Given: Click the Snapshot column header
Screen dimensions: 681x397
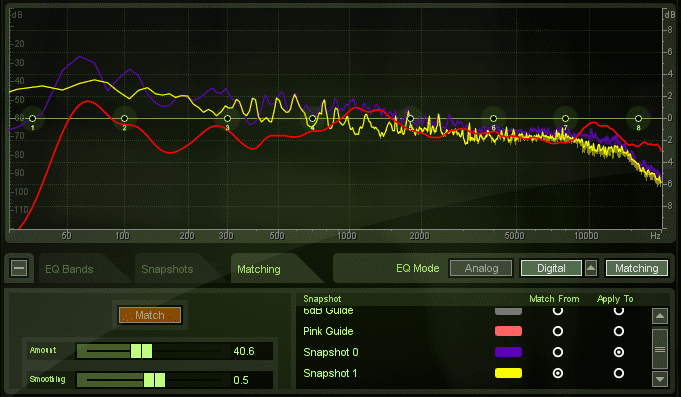Looking at the screenshot, I should [x=322, y=299].
